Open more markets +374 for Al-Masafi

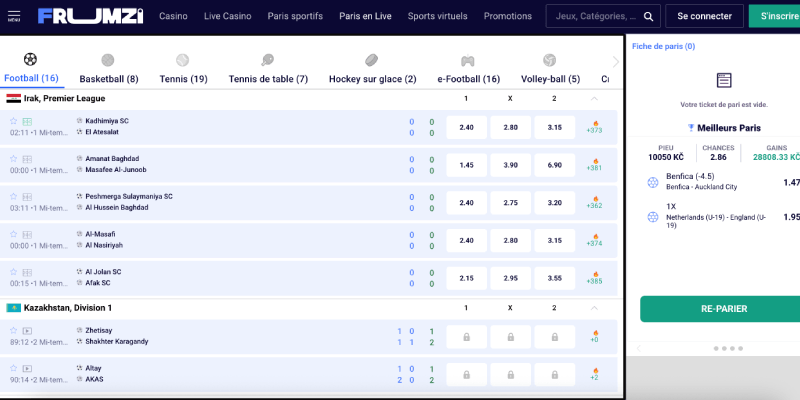594,240
